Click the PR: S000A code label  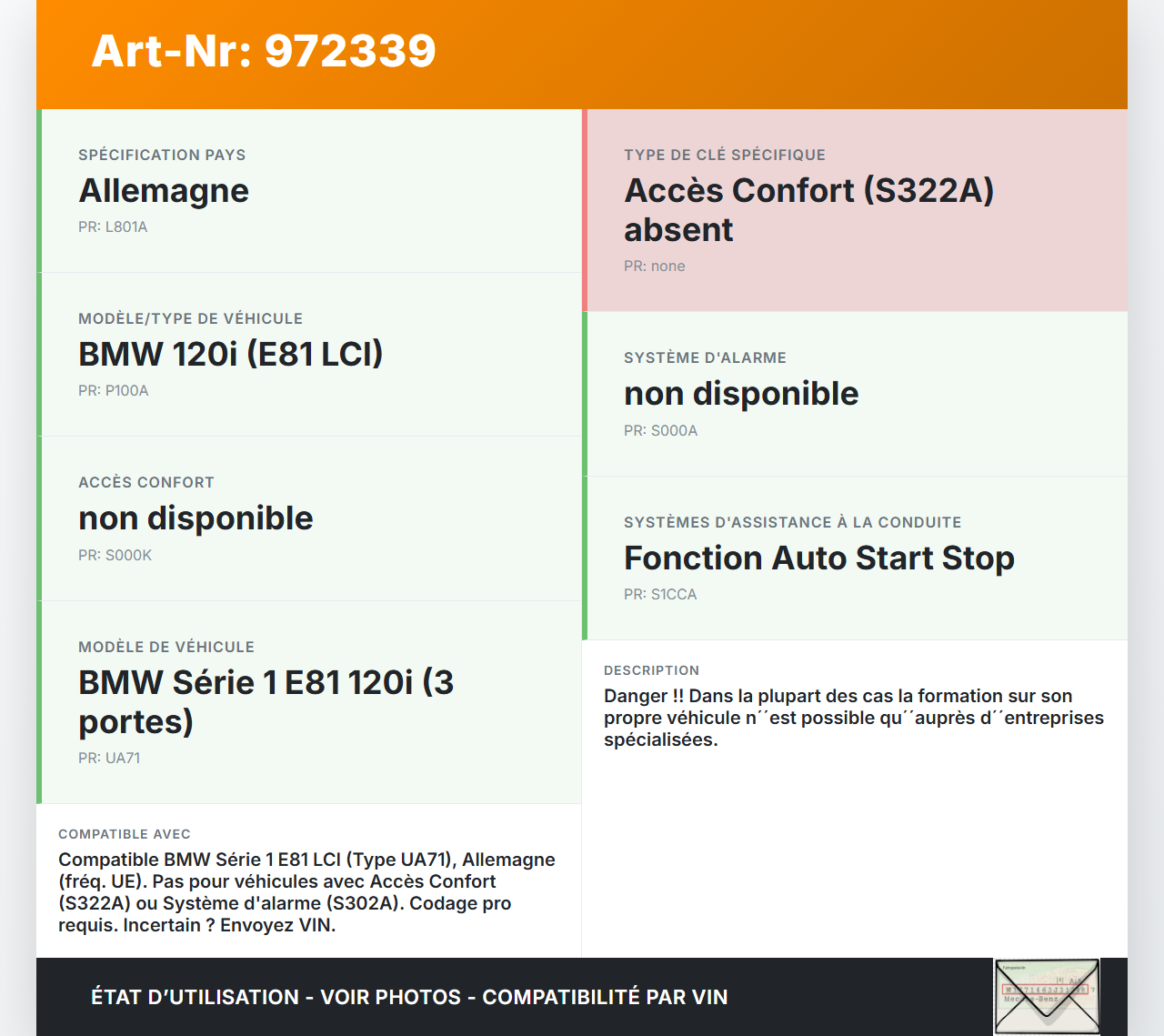tap(661, 431)
